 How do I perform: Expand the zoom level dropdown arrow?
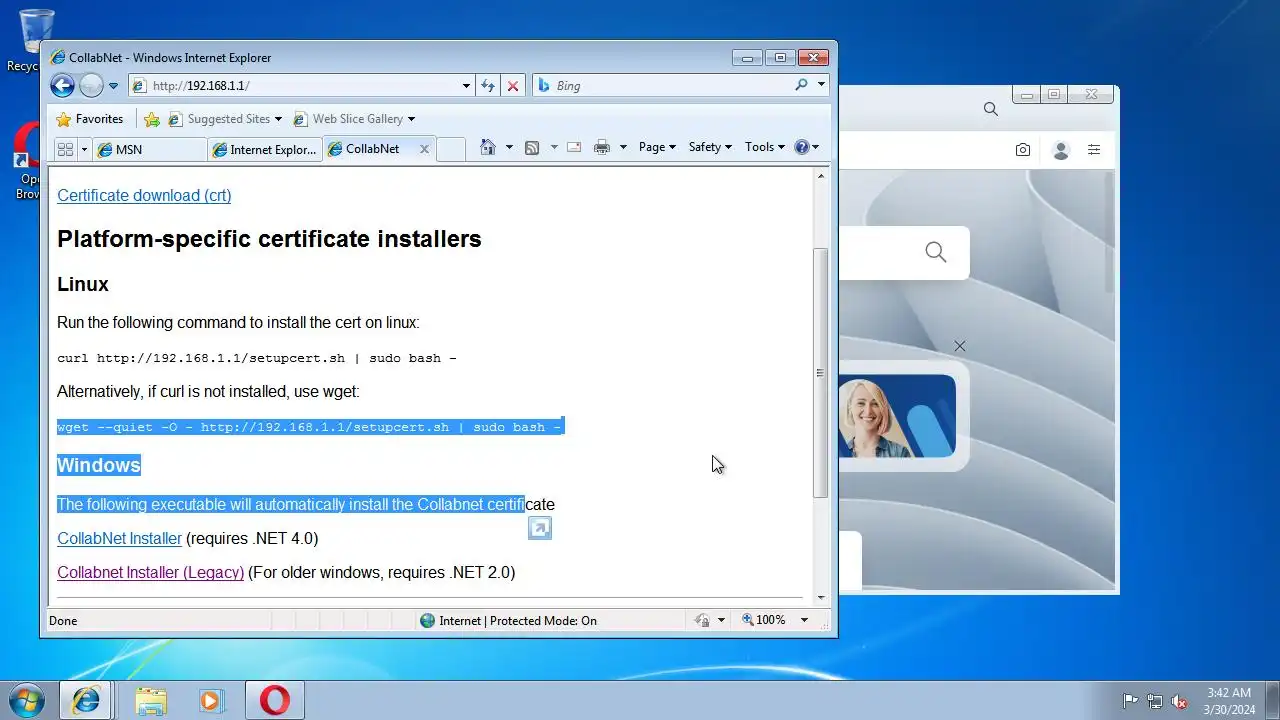point(804,621)
